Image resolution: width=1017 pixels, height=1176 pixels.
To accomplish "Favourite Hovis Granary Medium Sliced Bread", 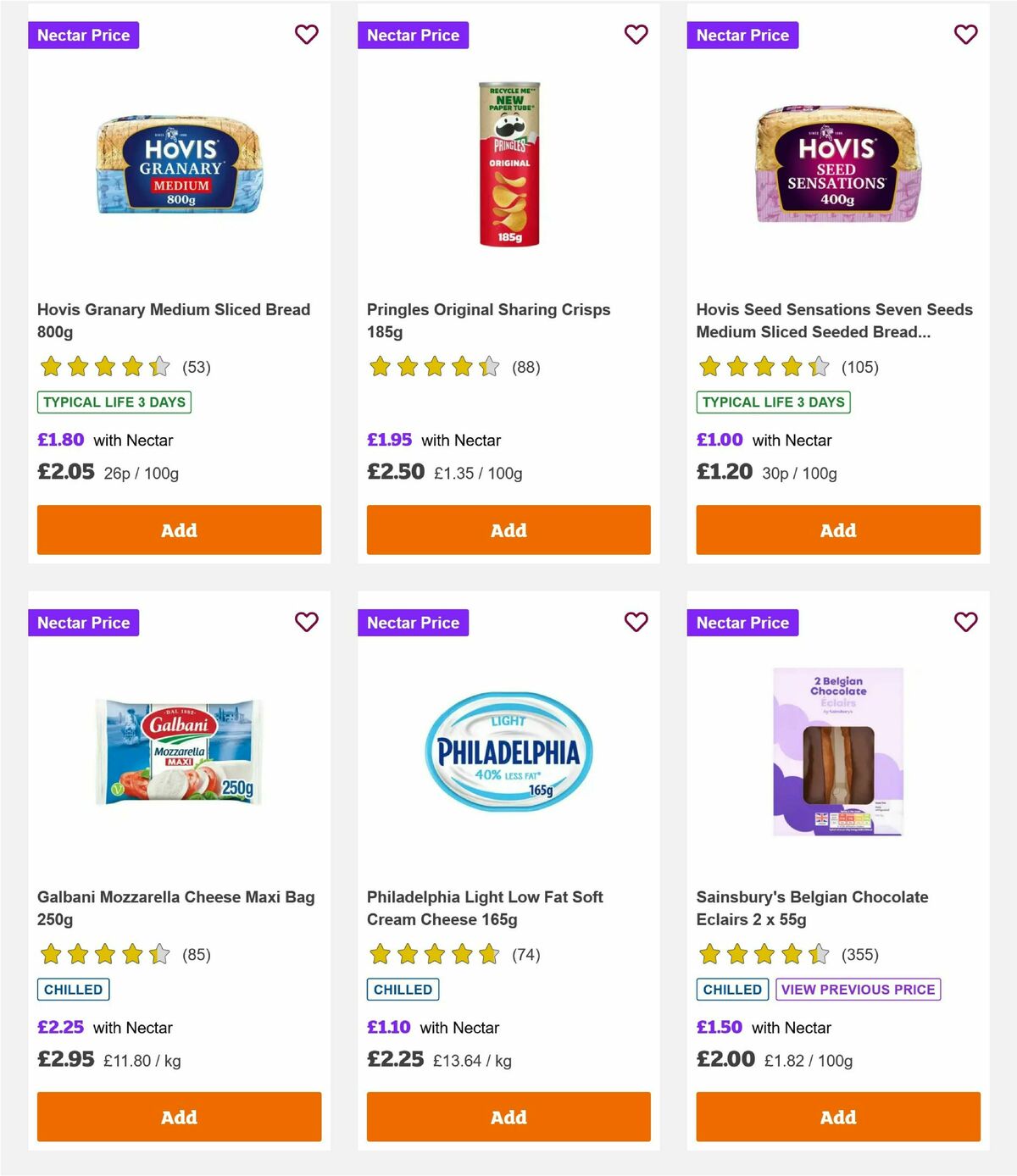I will pyautogui.click(x=307, y=35).
